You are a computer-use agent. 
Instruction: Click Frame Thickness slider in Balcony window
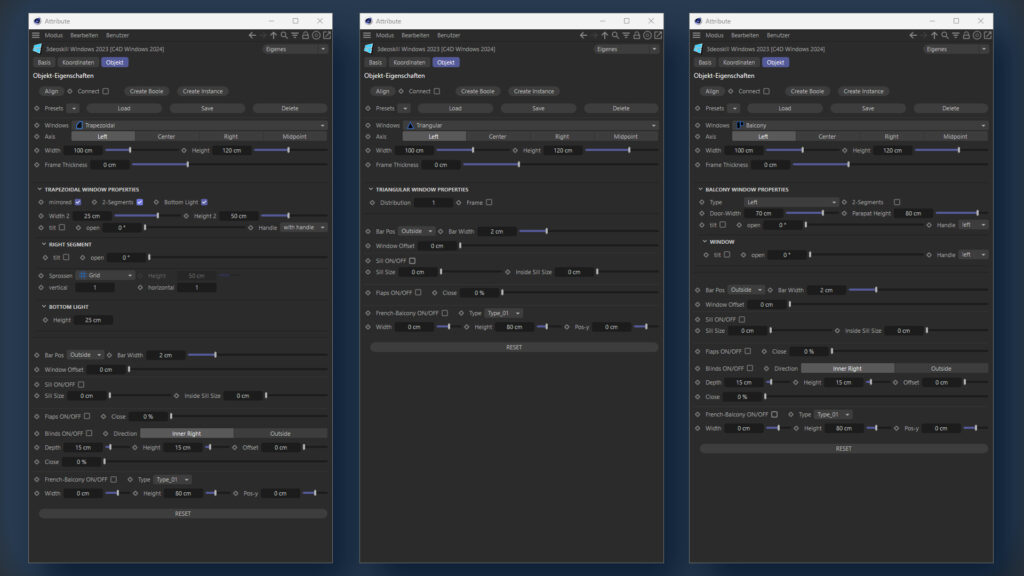890,165
